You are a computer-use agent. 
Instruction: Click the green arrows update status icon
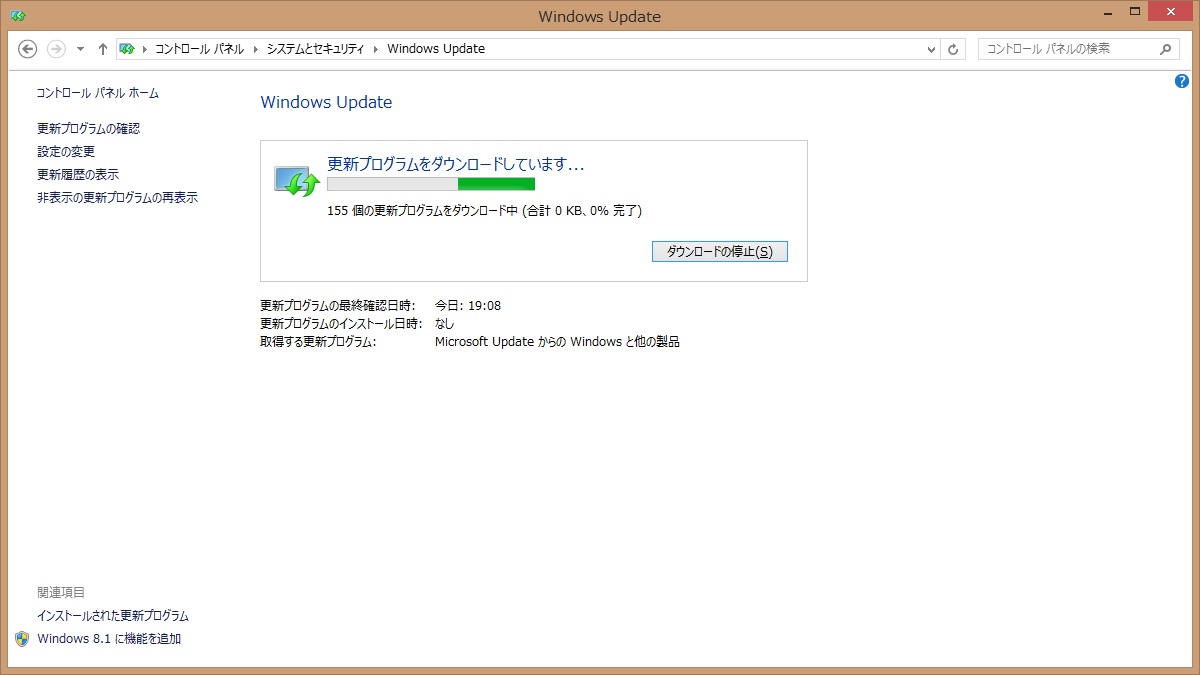pos(296,181)
